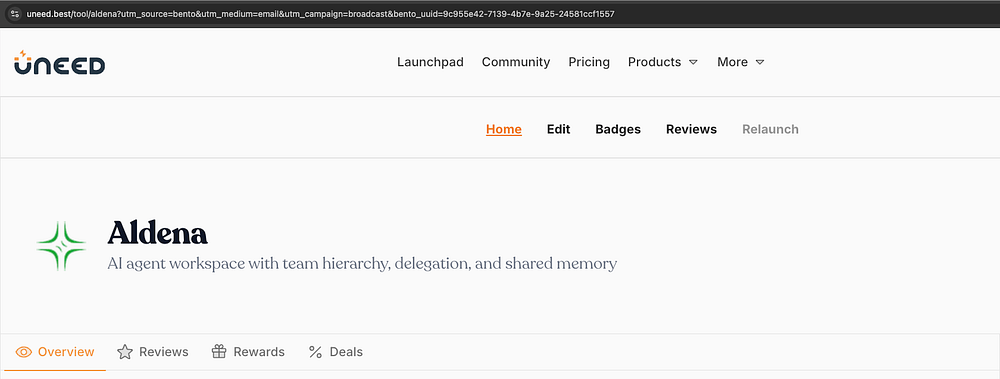1000x379 pixels.
Task: Click the eye icon on Overview tab
Action: (24, 352)
